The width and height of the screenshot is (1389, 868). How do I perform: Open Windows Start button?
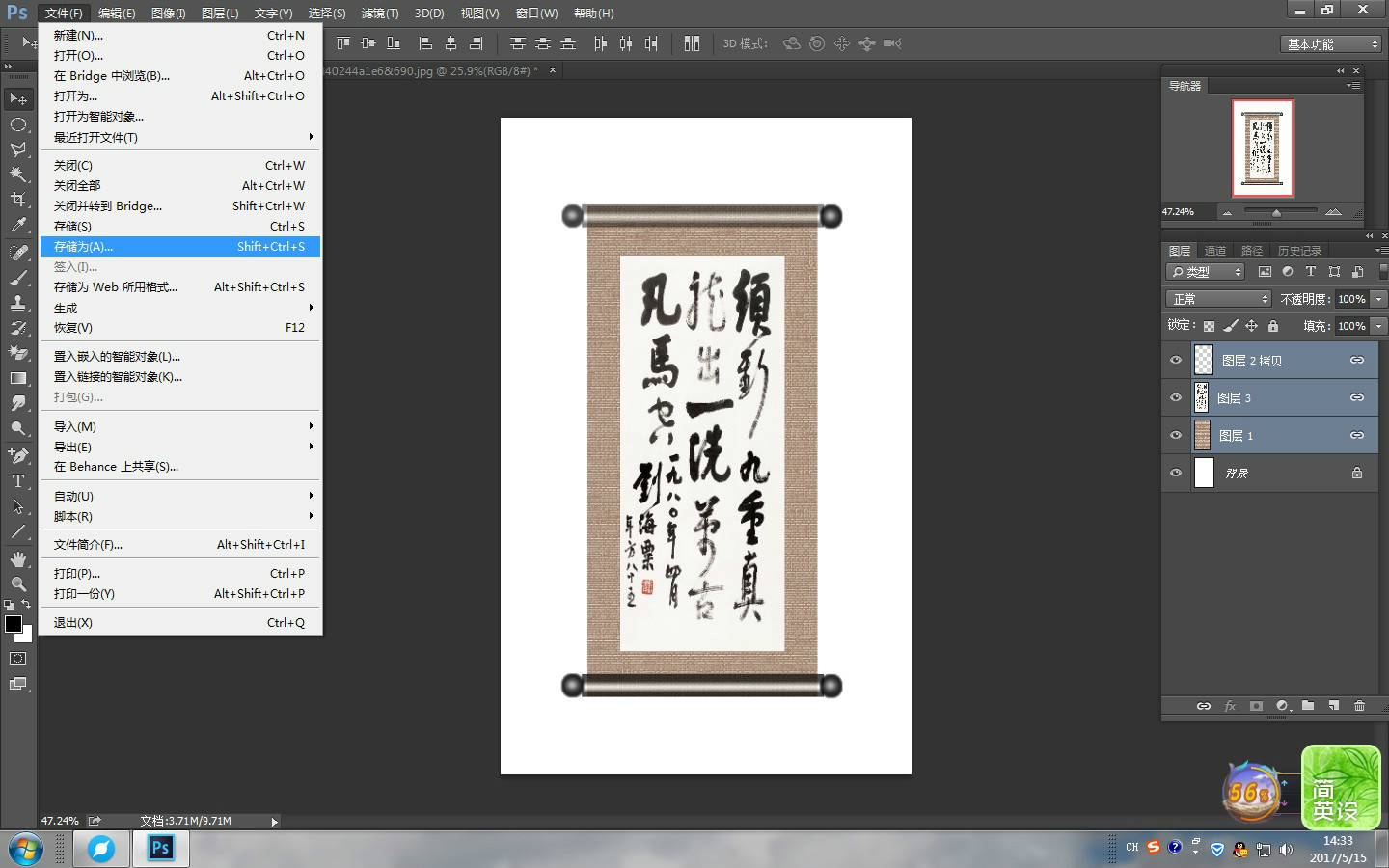tap(24, 850)
